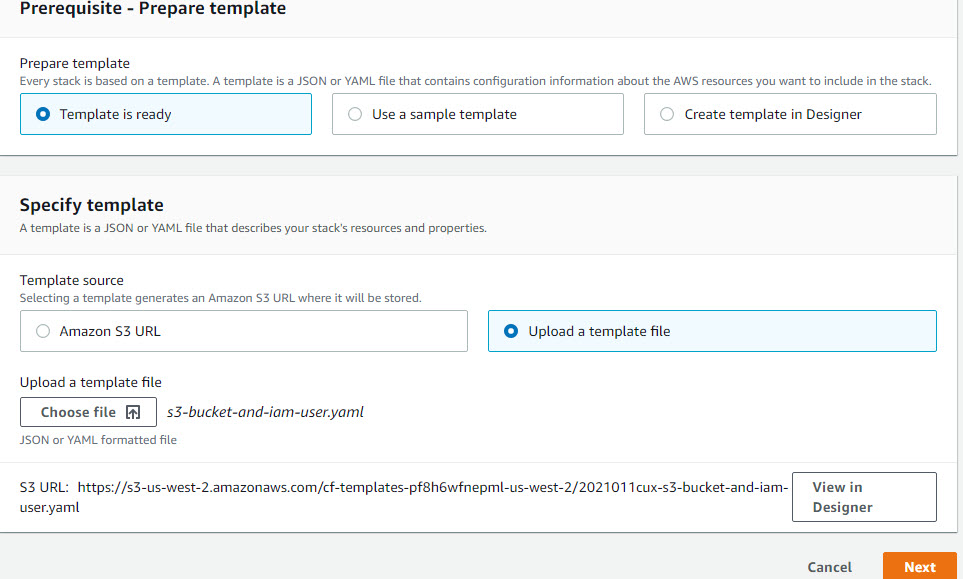Click the Template source label
Screen dimensions: 963x579
pyautogui.click(x=71, y=280)
